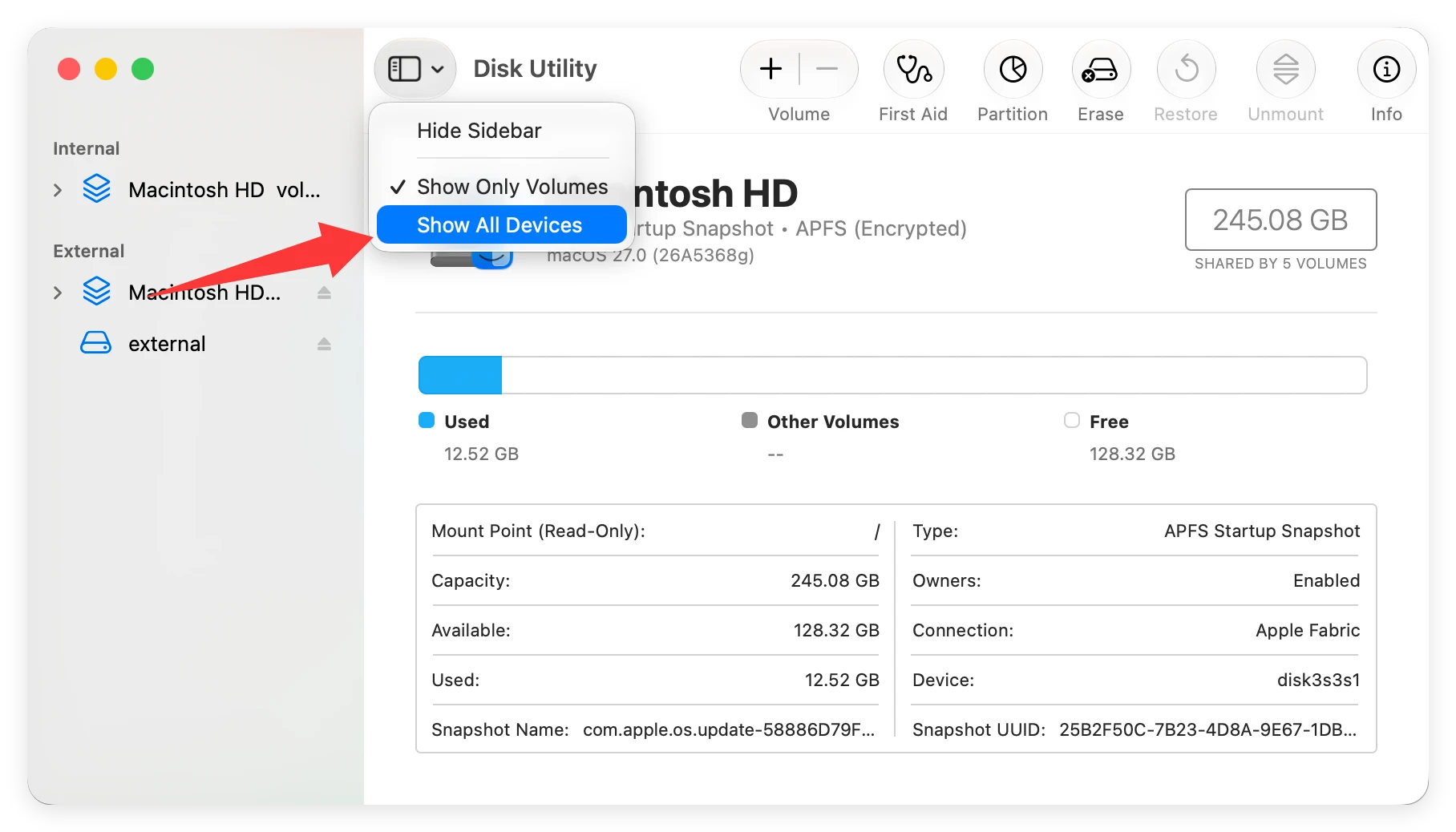This screenshot has height=832, width=1456.
Task: Expand the internal Macintosh HD volumes group
Action: 58,190
